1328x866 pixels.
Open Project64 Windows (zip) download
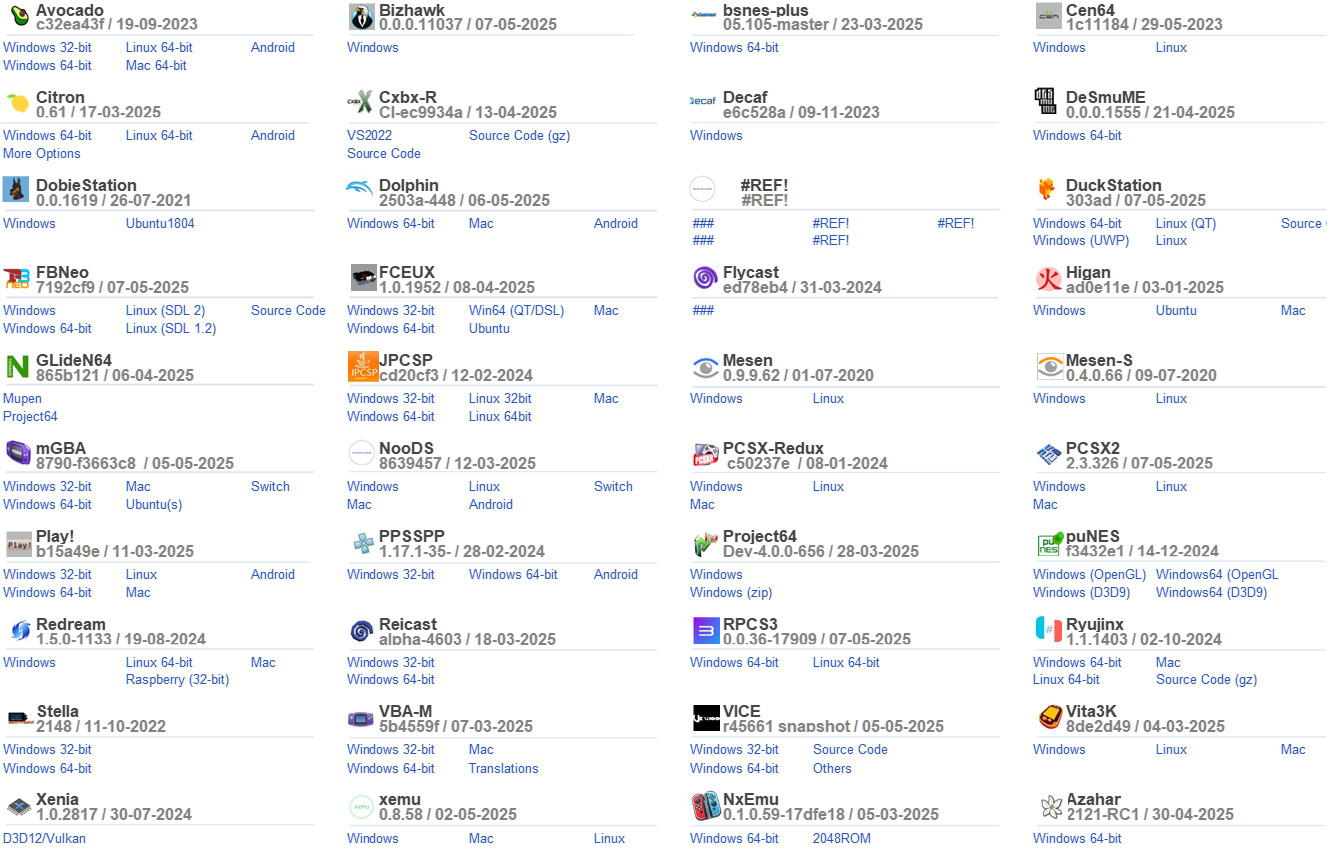tap(731, 592)
